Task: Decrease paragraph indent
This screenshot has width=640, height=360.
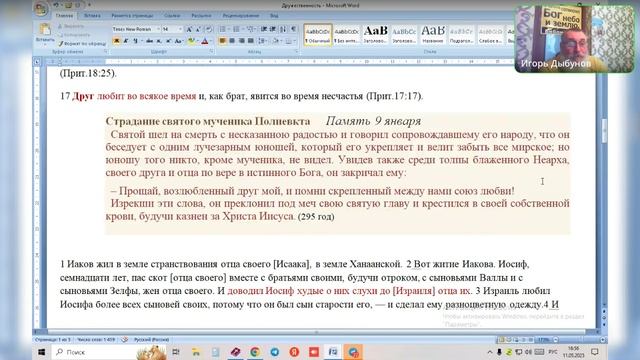Action: (264, 29)
